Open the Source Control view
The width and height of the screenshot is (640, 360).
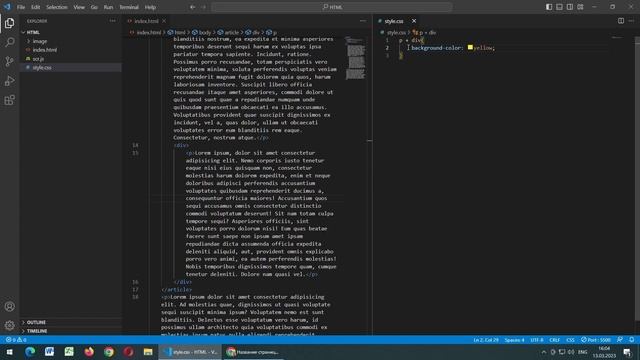(9, 61)
